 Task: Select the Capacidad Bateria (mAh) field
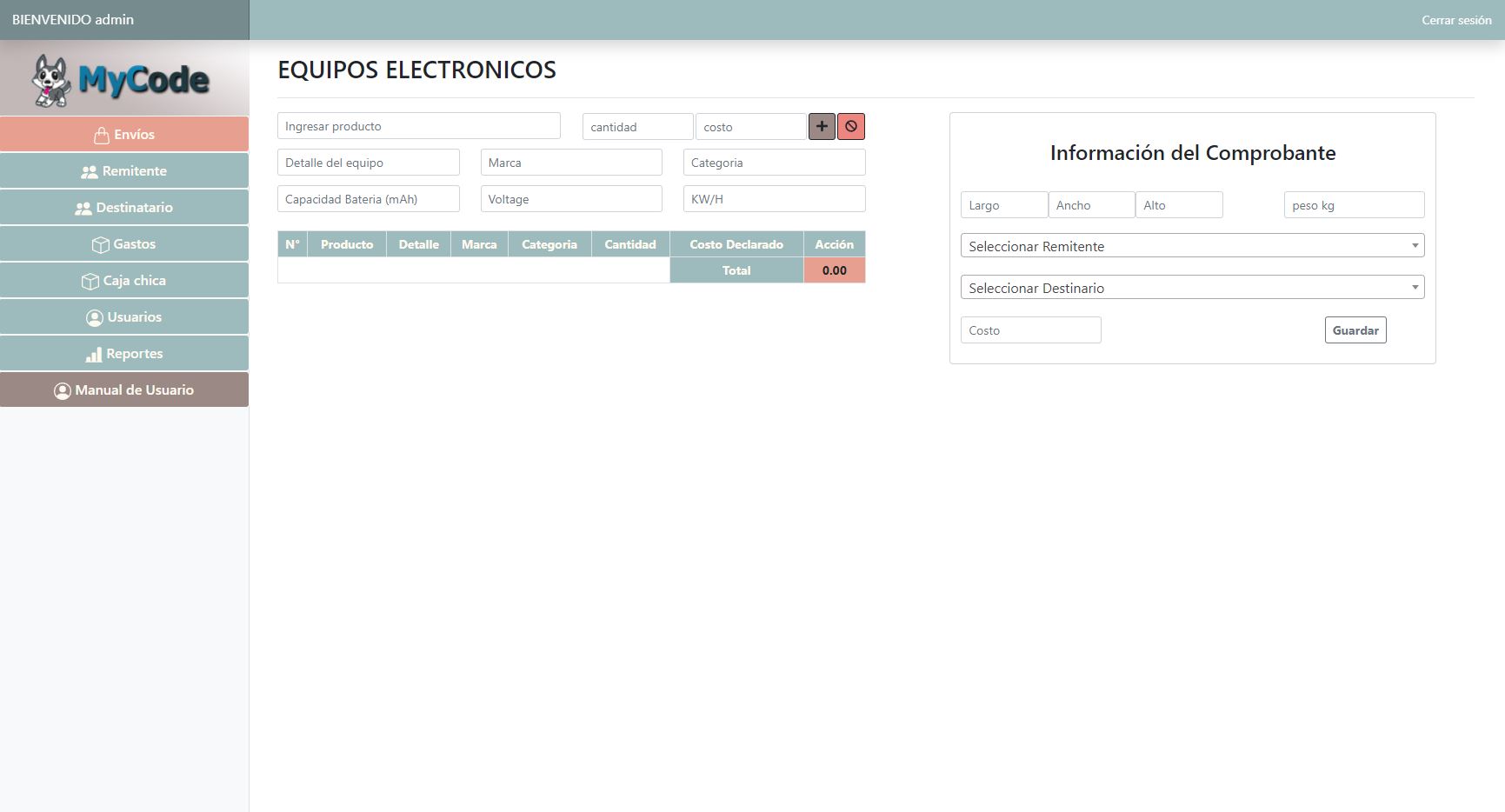coord(368,199)
